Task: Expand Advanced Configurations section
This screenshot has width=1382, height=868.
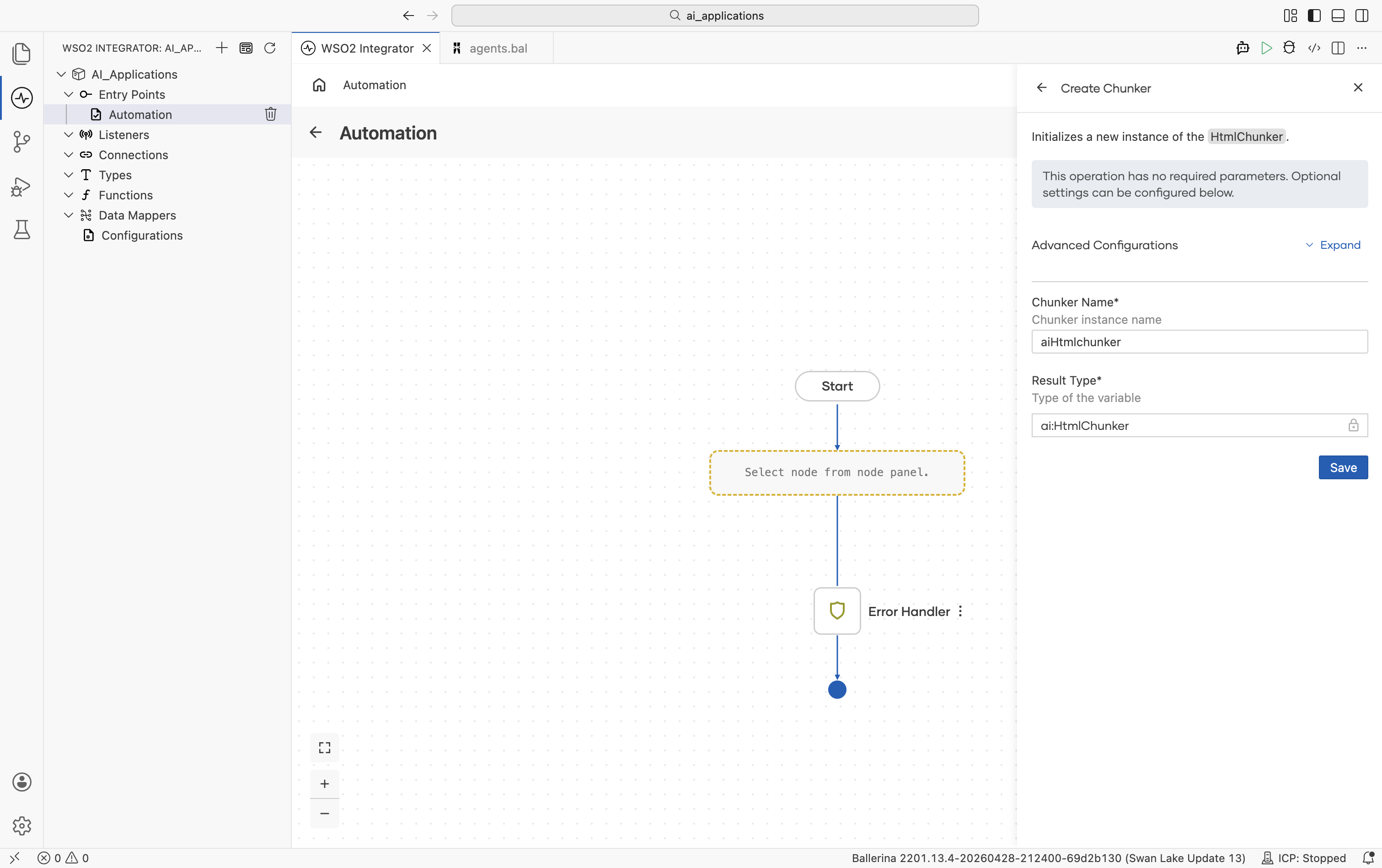Action: pos(1333,245)
